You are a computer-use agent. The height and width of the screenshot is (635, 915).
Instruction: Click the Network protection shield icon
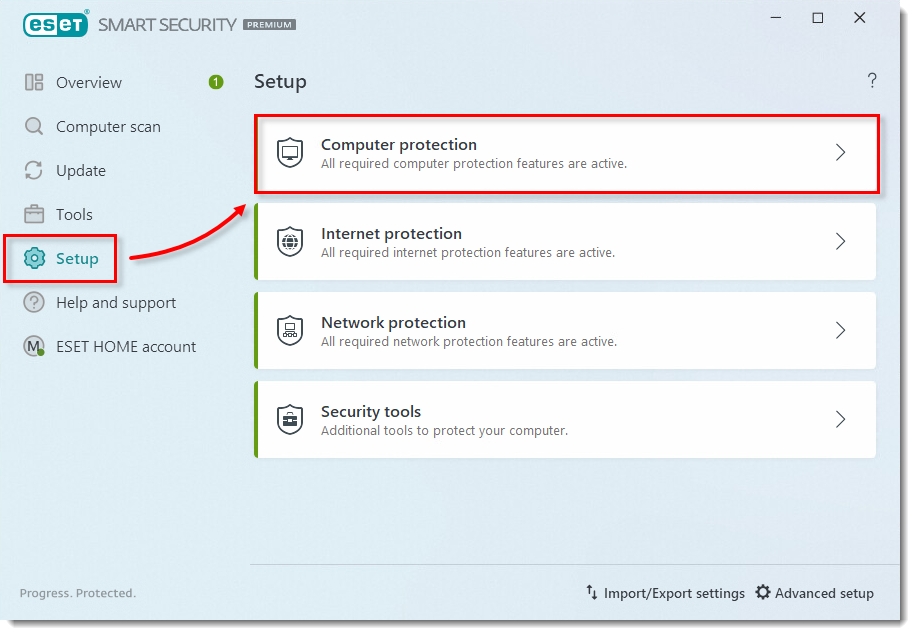[x=290, y=331]
